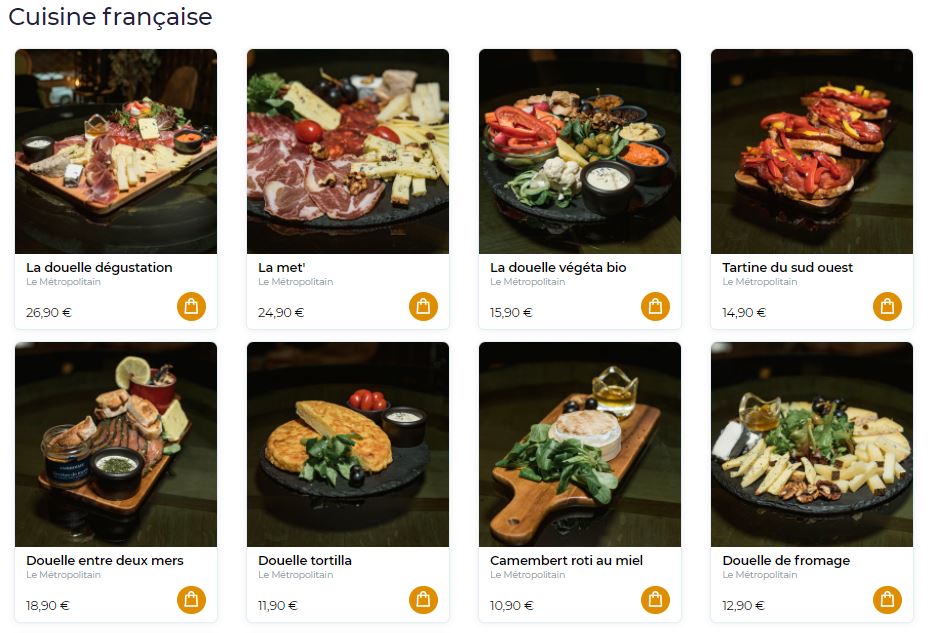Open the La met' charcuterie photo
Image resolution: width=929 pixels, height=633 pixels.
(x=348, y=151)
